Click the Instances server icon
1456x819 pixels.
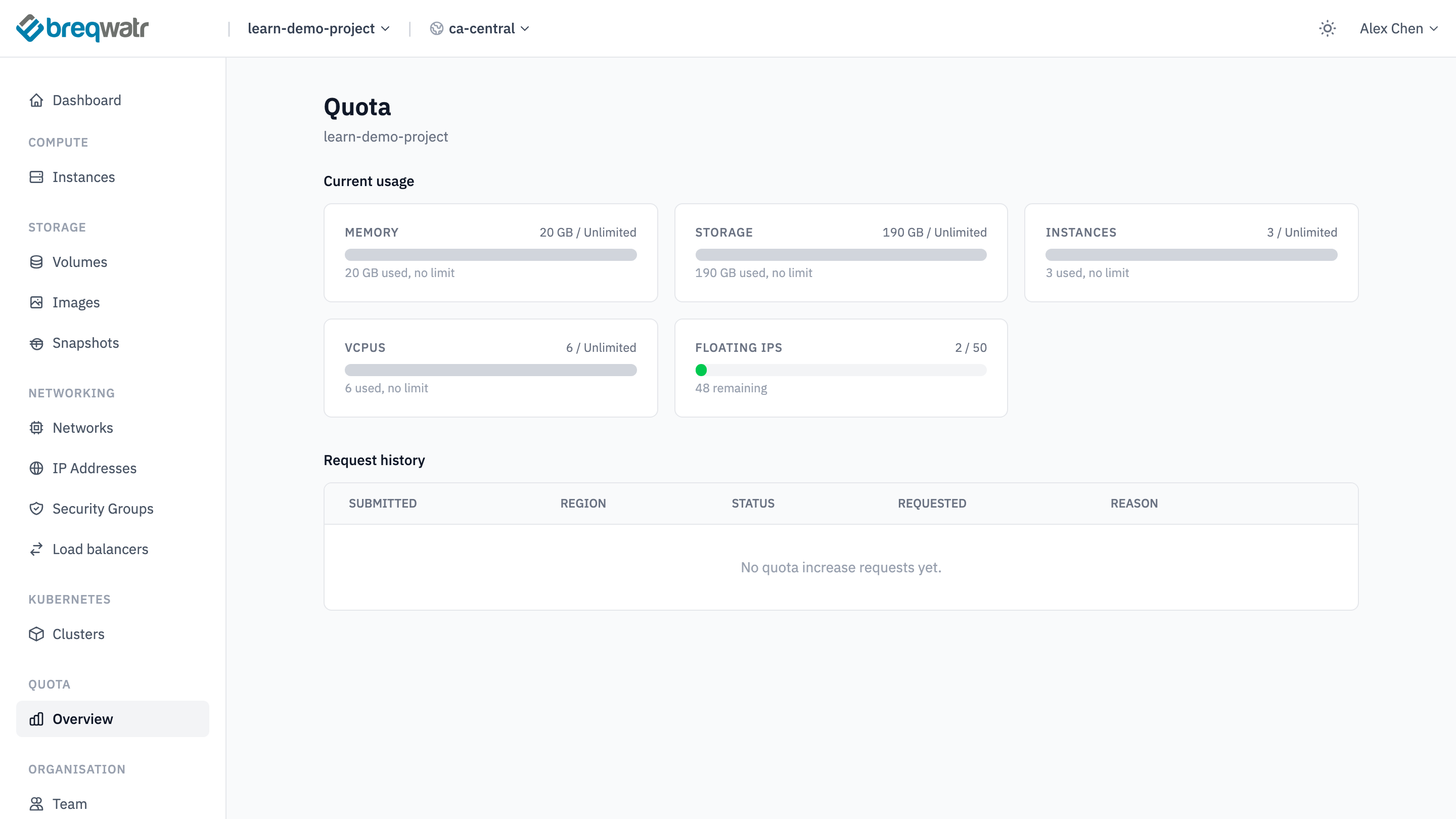click(x=36, y=177)
